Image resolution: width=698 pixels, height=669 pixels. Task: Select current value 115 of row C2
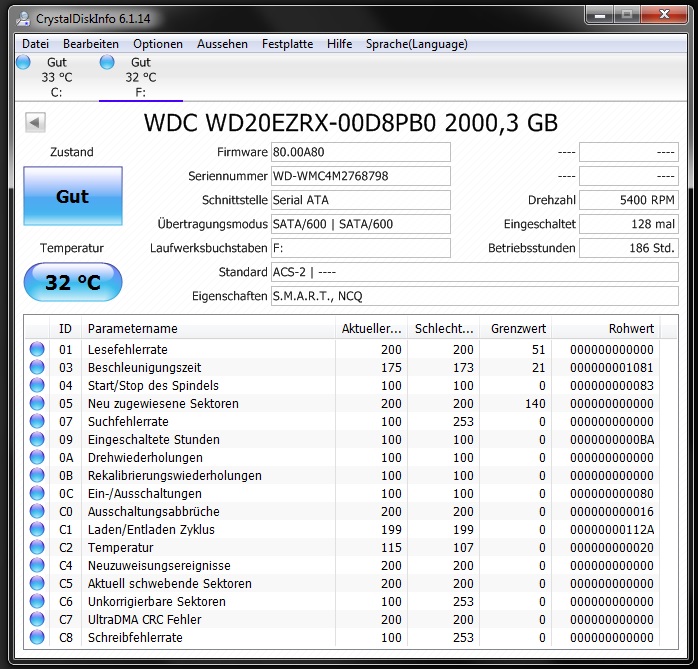pyautogui.click(x=391, y=547)
